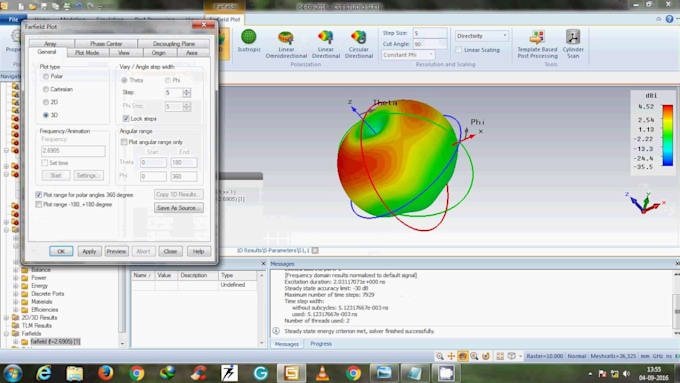
Task: Launch Firefox from the taskbar
Action: 105,373
